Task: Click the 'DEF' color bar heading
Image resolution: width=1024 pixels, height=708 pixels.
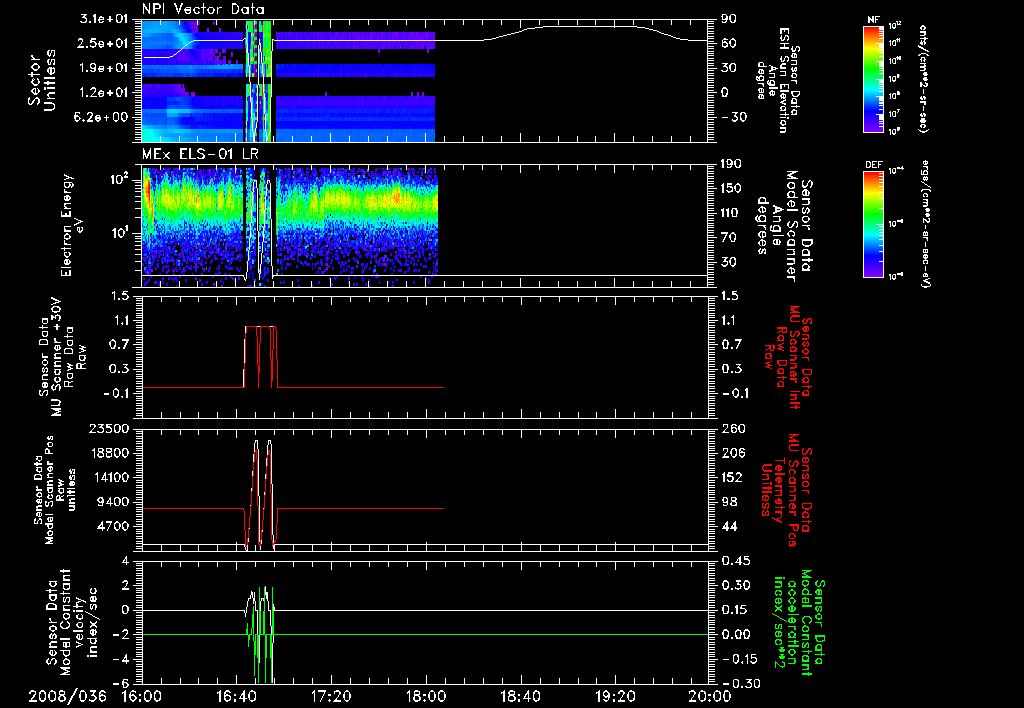Action: tap(873, 165)
